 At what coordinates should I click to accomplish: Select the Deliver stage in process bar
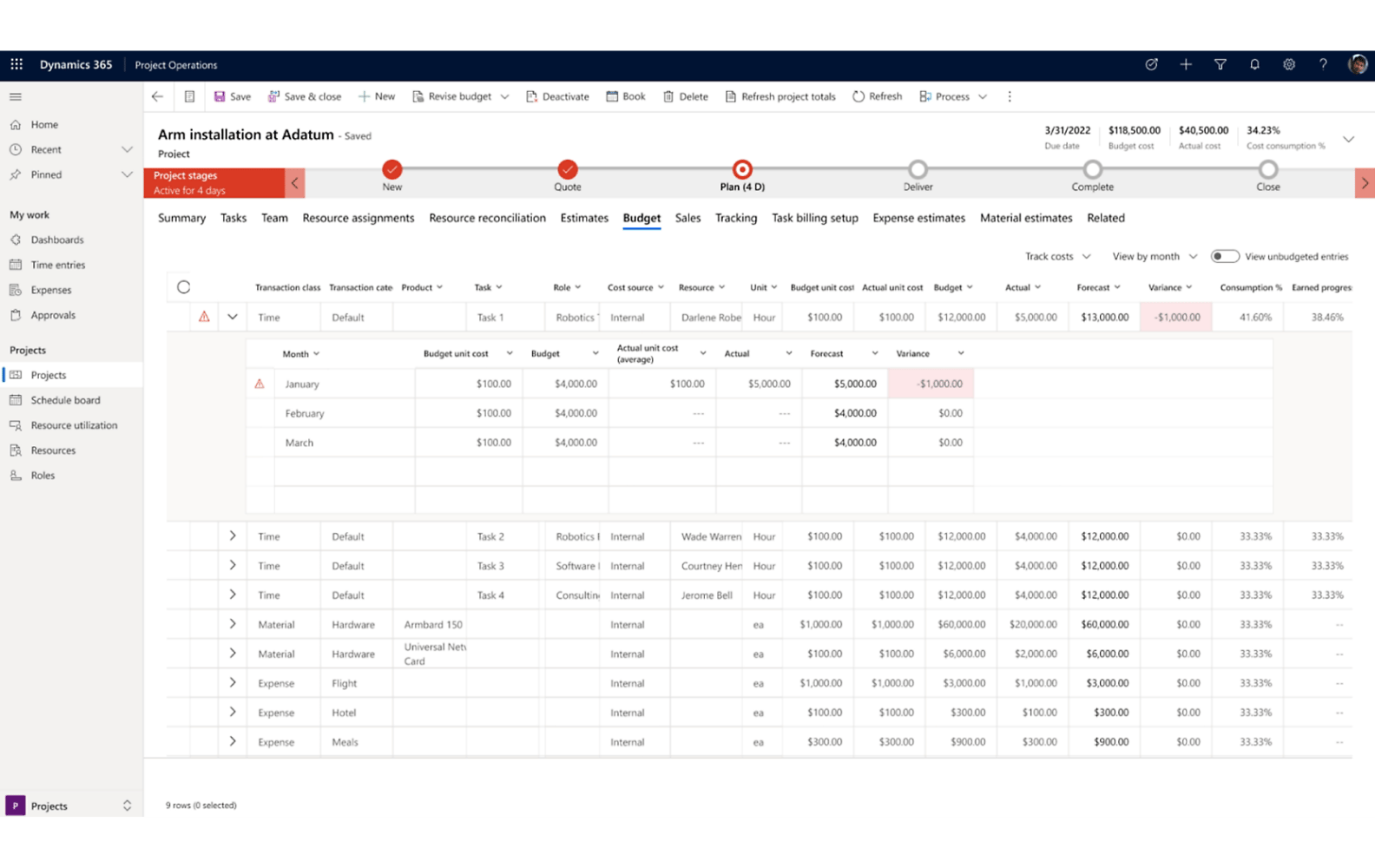click(918, 169)
